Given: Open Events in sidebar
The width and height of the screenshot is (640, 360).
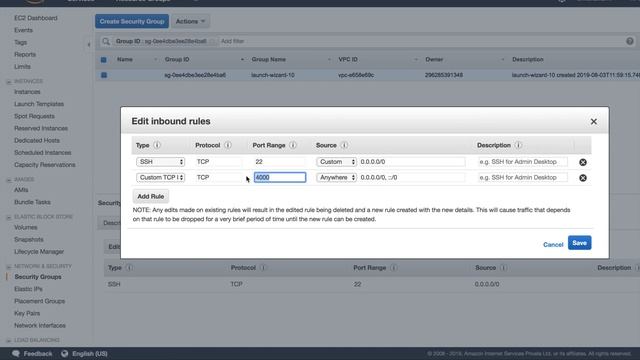Looking at the screenshot, I should (23, 30).
